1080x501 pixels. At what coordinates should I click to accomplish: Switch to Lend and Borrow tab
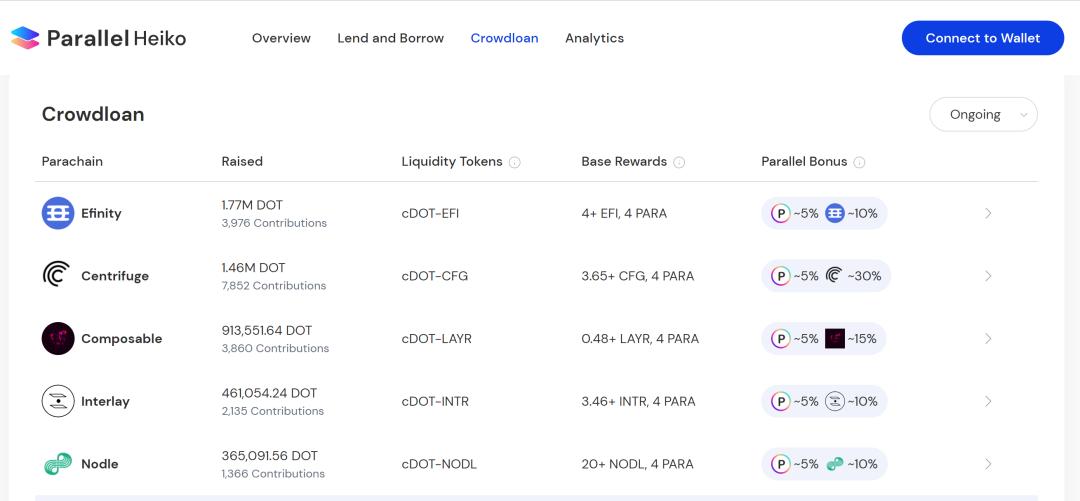coord(390,38)
